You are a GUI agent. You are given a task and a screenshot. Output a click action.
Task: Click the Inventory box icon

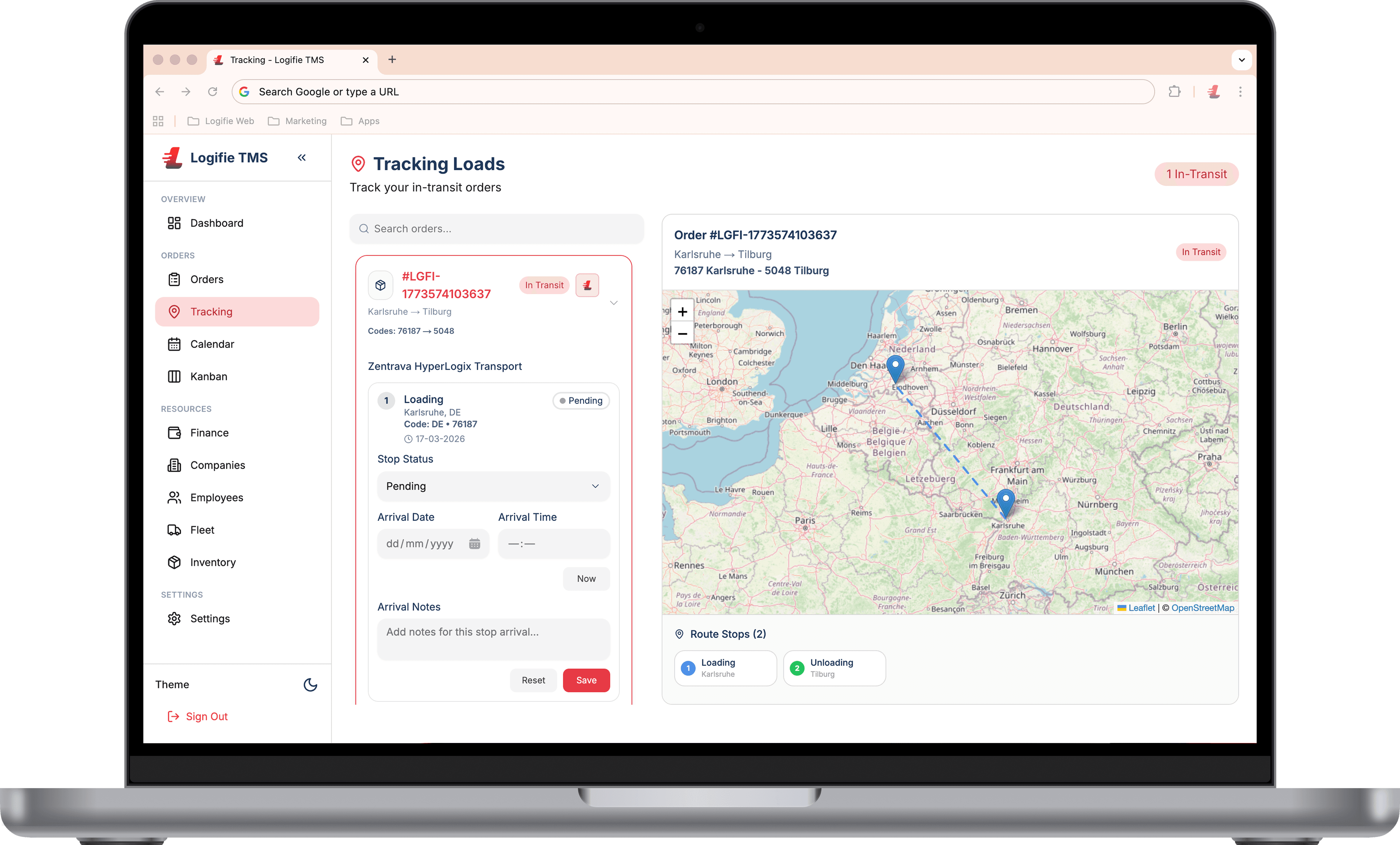[x=174, y=562]
